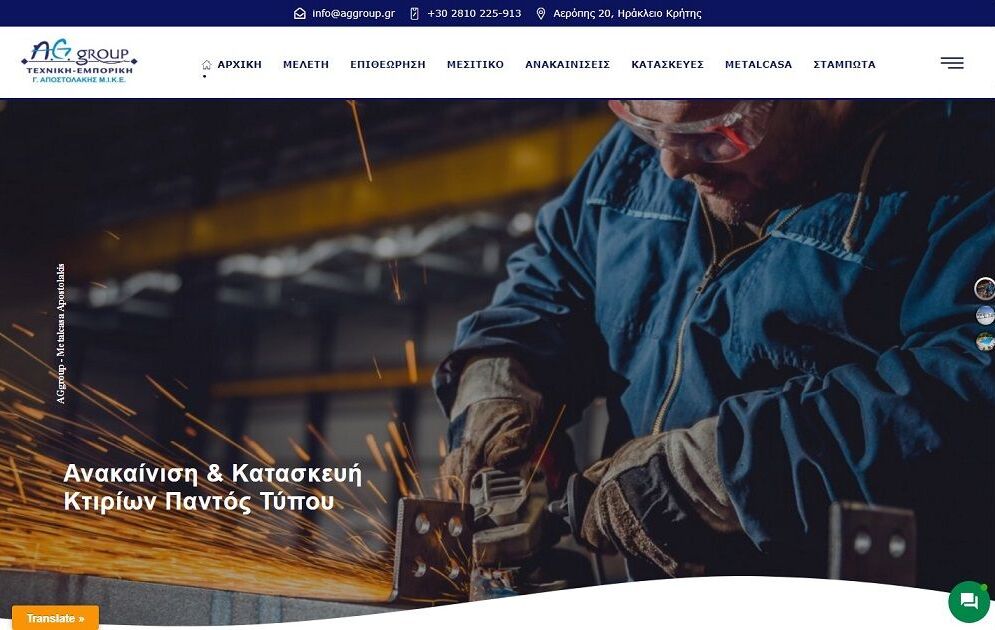The width and height of the screenshot is (995, 630).
Task: Select the first slide thumbnail on right edge
Action: pos(985,289)
